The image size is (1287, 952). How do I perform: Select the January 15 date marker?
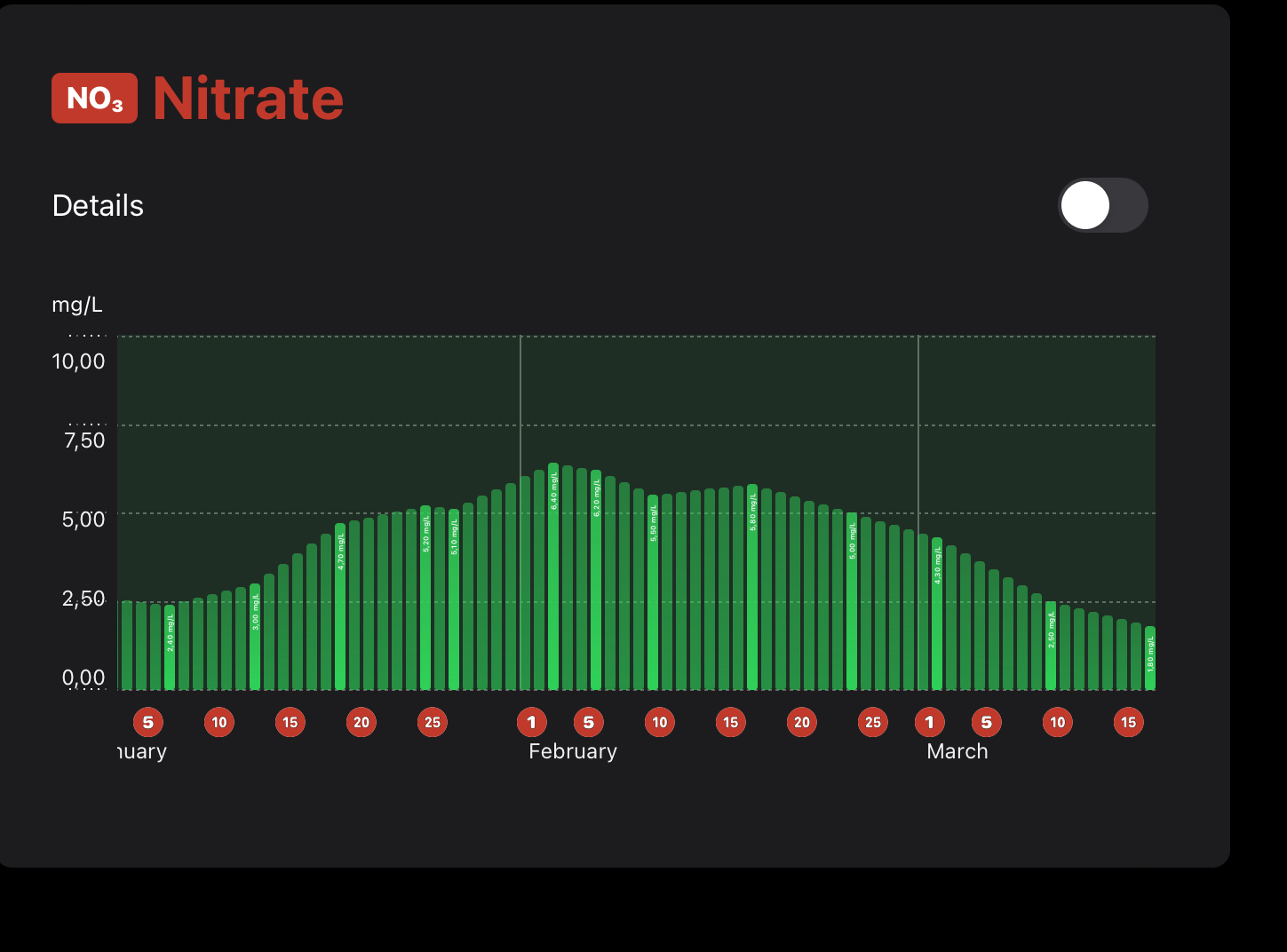click(x=290, y=722)
